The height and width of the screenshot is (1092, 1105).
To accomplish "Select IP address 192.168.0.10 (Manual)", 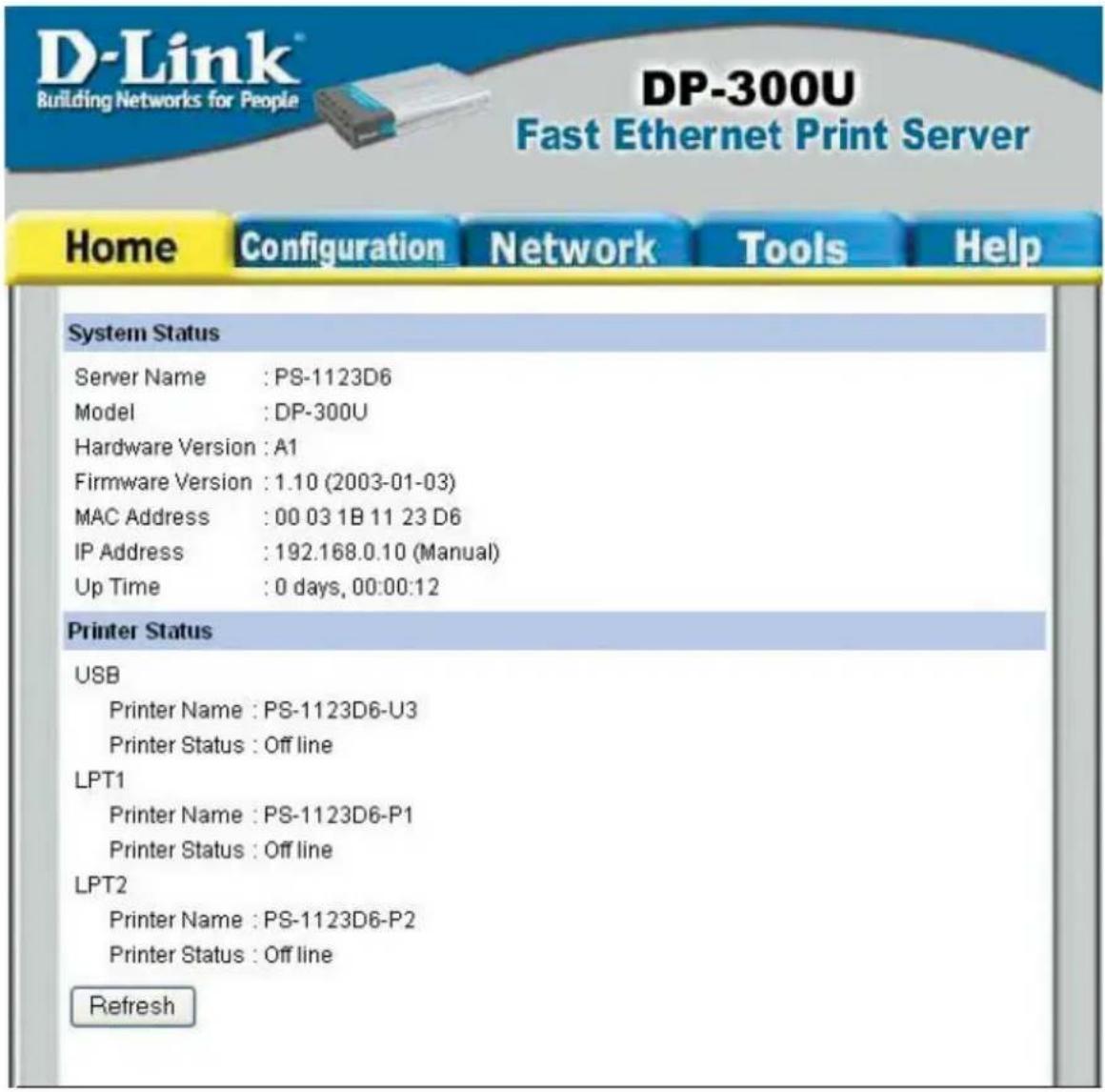I will click(387, 552).
